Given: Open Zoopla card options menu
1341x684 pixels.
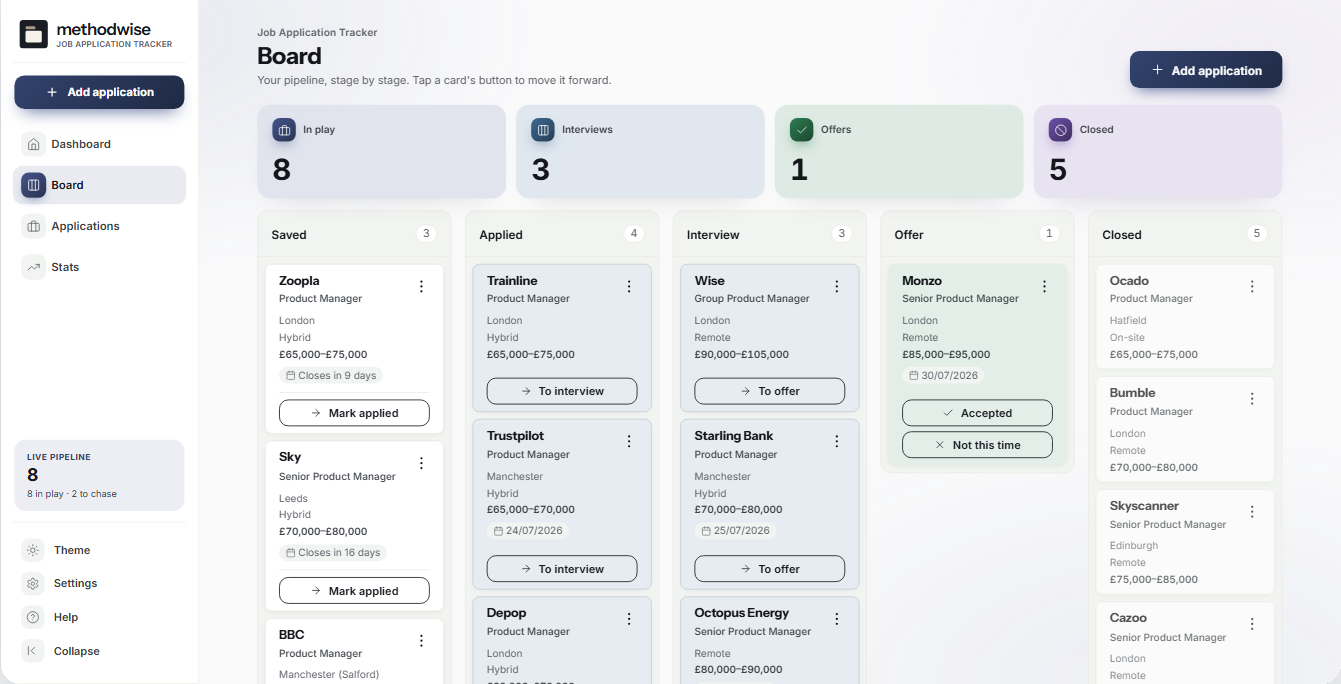Looking at the screenshot, I should tap(421, 287).
